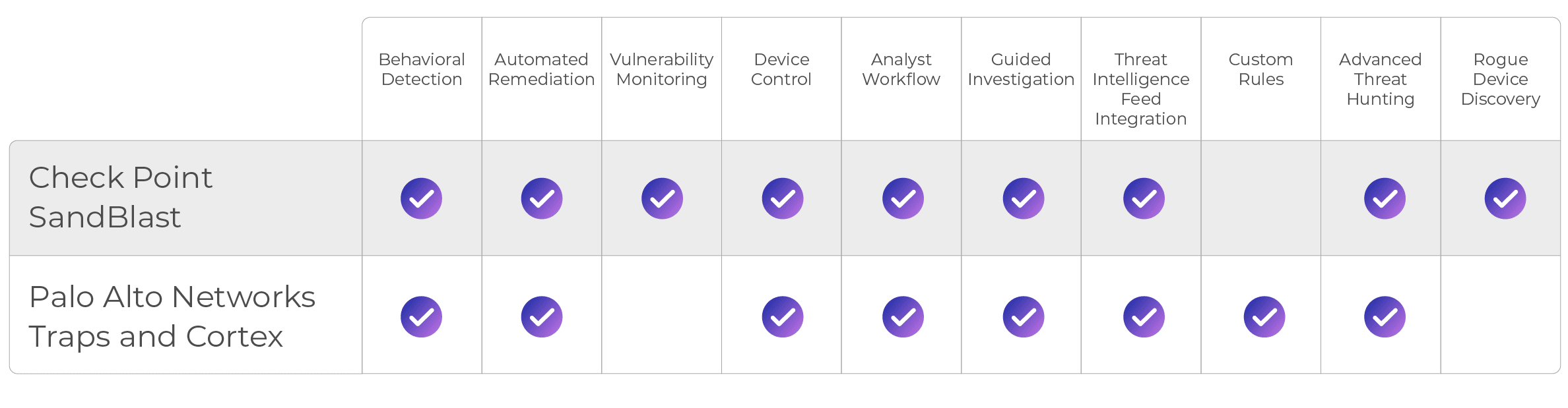Click Palo Alto Threat Intelligence Feed checkmark
This screenshot has width=1568, height=408.
point(1144,317)
